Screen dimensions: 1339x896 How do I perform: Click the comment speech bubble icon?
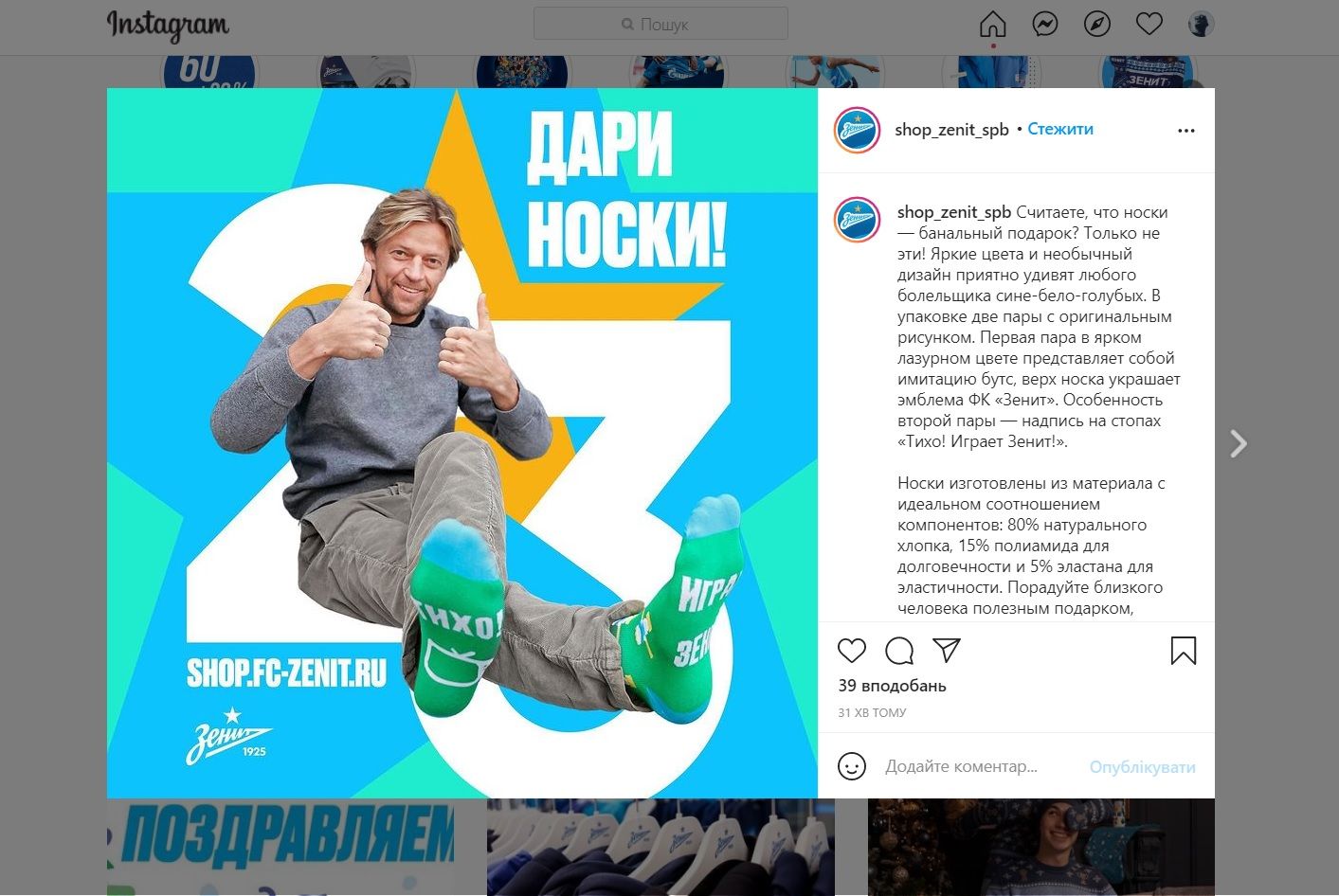(899, 651)
